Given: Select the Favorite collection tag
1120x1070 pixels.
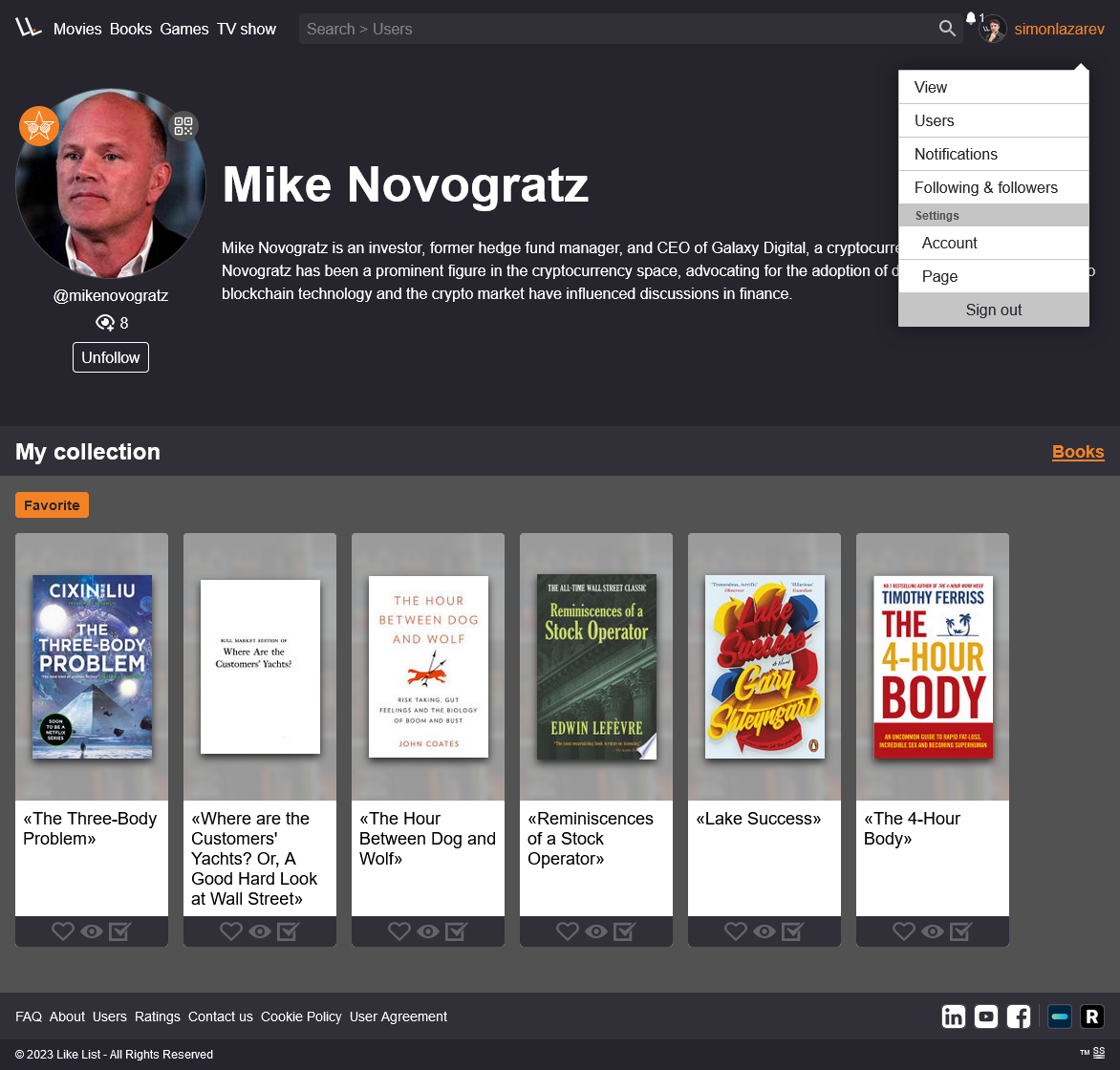Looking at the screenshot, I should (x=53, y=505).
